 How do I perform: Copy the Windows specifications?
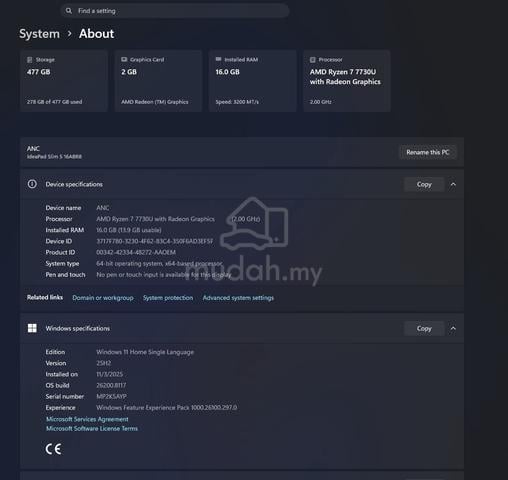click(x=424, y=328)
